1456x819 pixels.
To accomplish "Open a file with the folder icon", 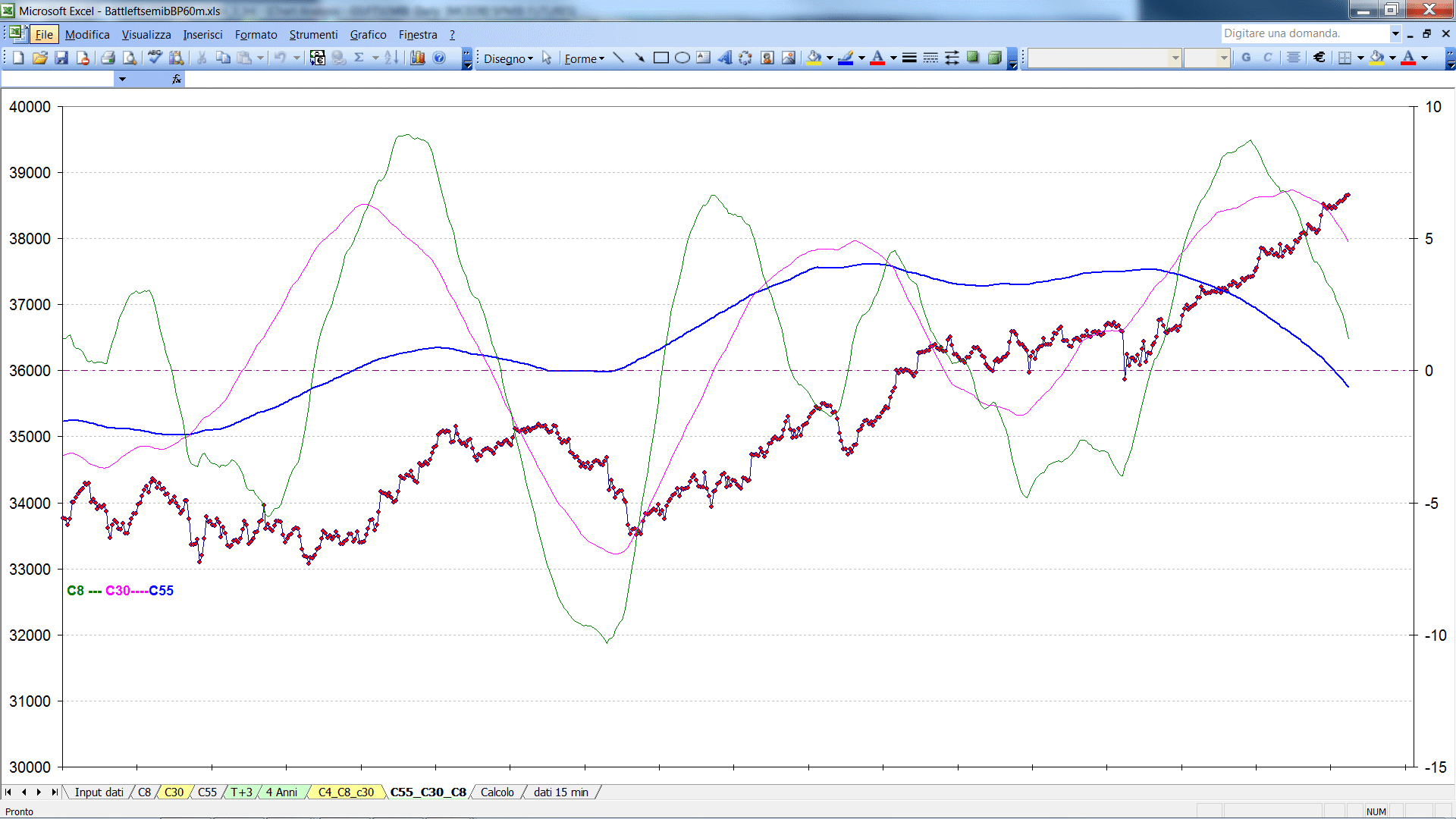I will [x=40, y=58].
